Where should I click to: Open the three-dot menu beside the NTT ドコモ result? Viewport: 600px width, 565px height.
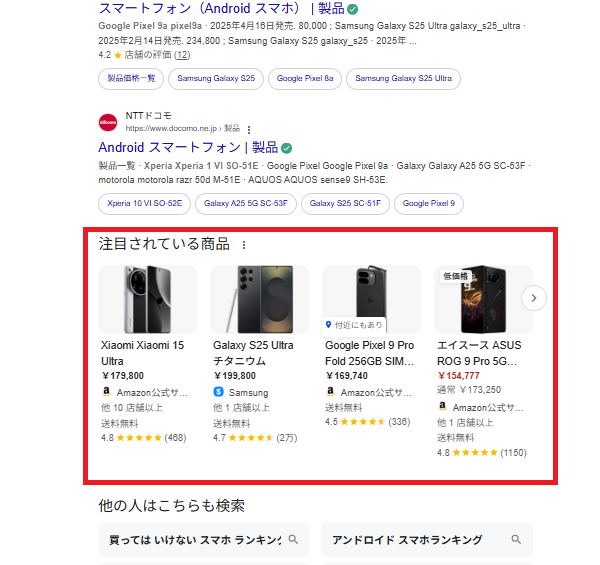[x=249, y=130]
